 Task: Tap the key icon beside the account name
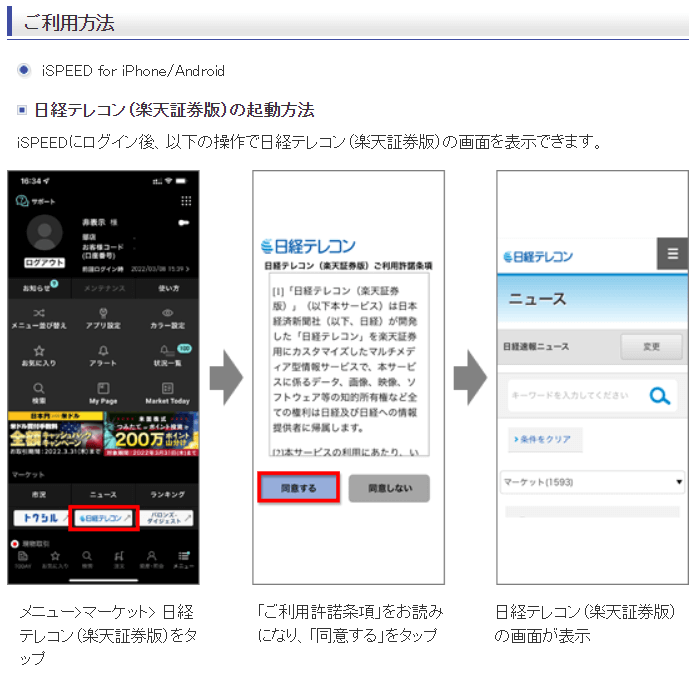pos(183,222)
